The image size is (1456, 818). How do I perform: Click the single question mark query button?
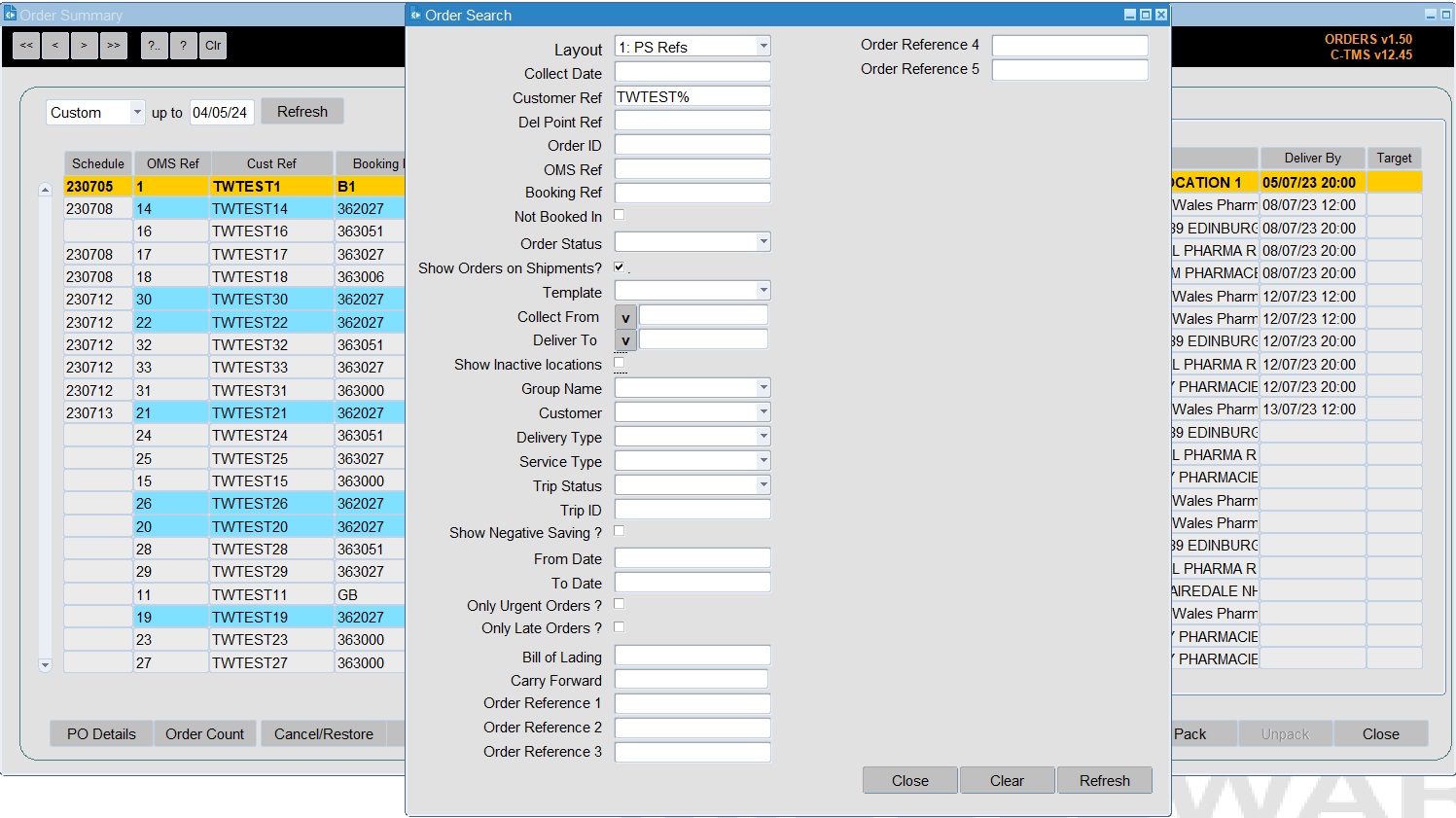[183, 46]
